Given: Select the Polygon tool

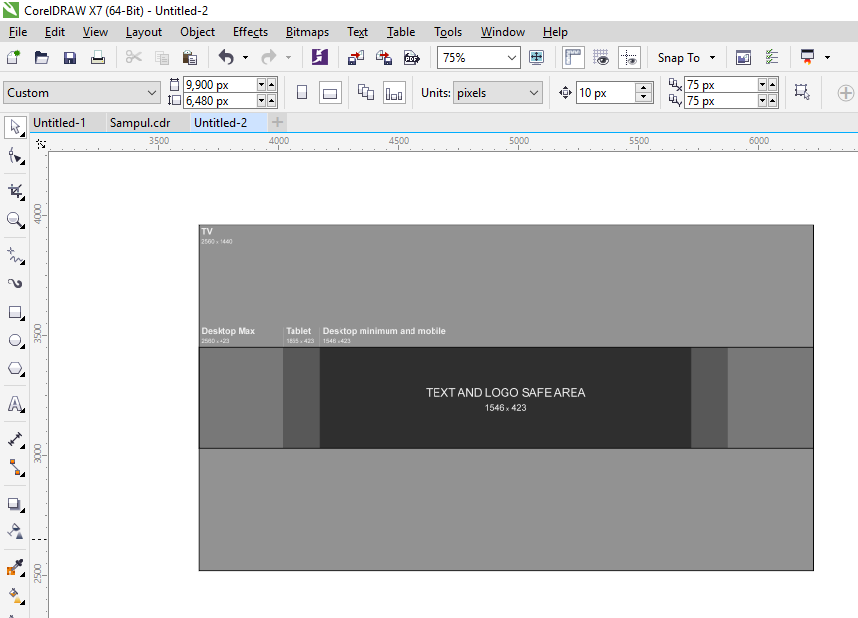Looking at the screenshot, I should tap(15, 369).
